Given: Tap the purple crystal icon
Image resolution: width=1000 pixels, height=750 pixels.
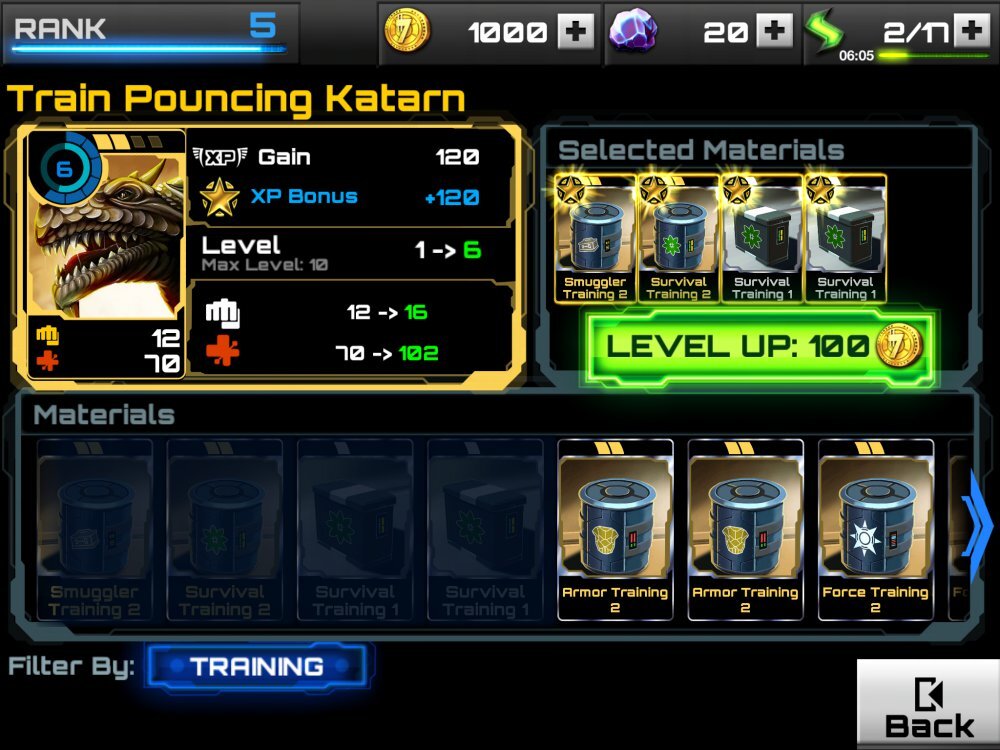Looking at the screenshot, I should (x=633, y=30).
